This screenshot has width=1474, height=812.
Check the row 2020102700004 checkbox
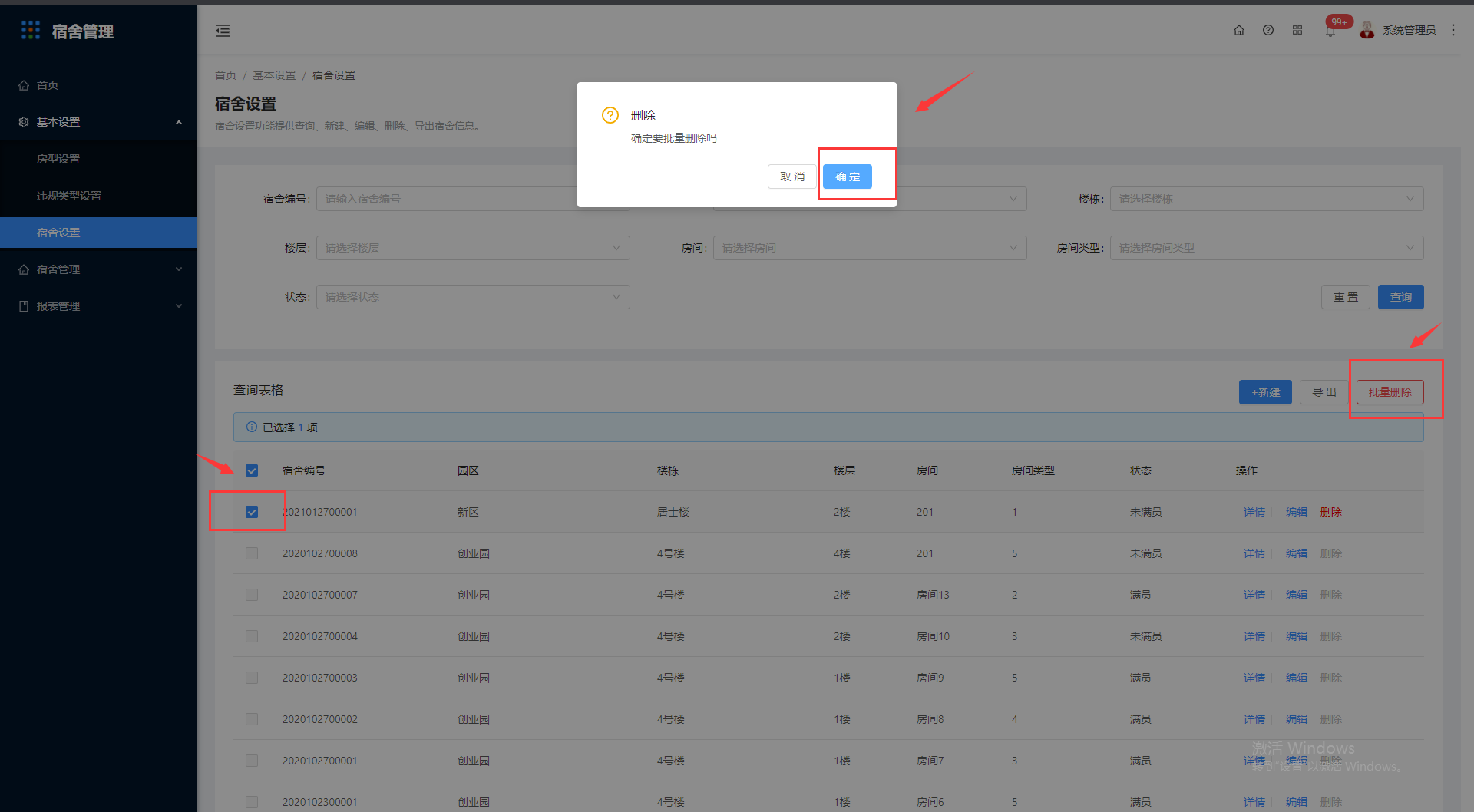click(252, 636)
